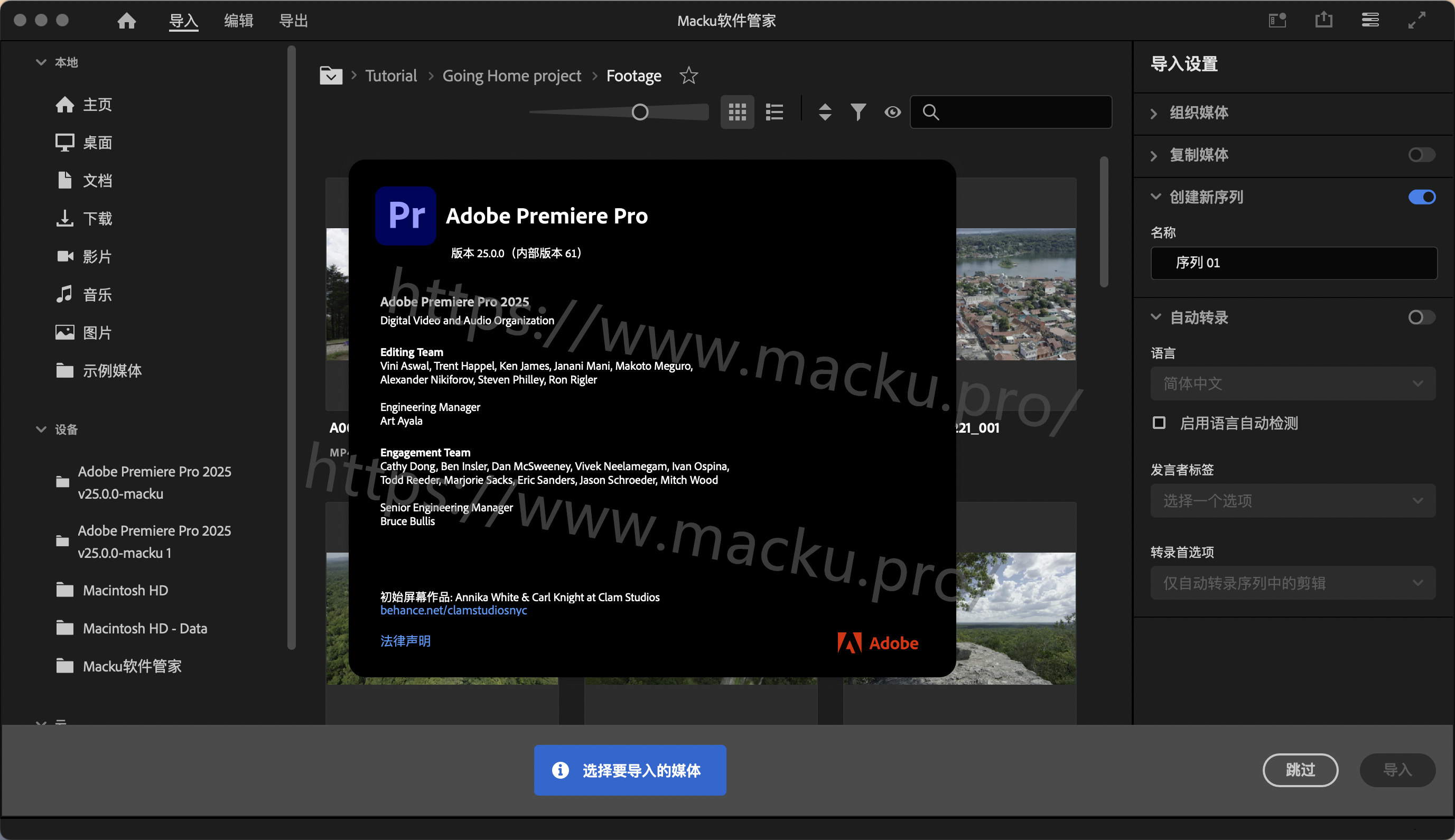Open the workspaces icon in header
Image resolution: width=1455 pixels, height=840 pixels.
pos(1277,21)
